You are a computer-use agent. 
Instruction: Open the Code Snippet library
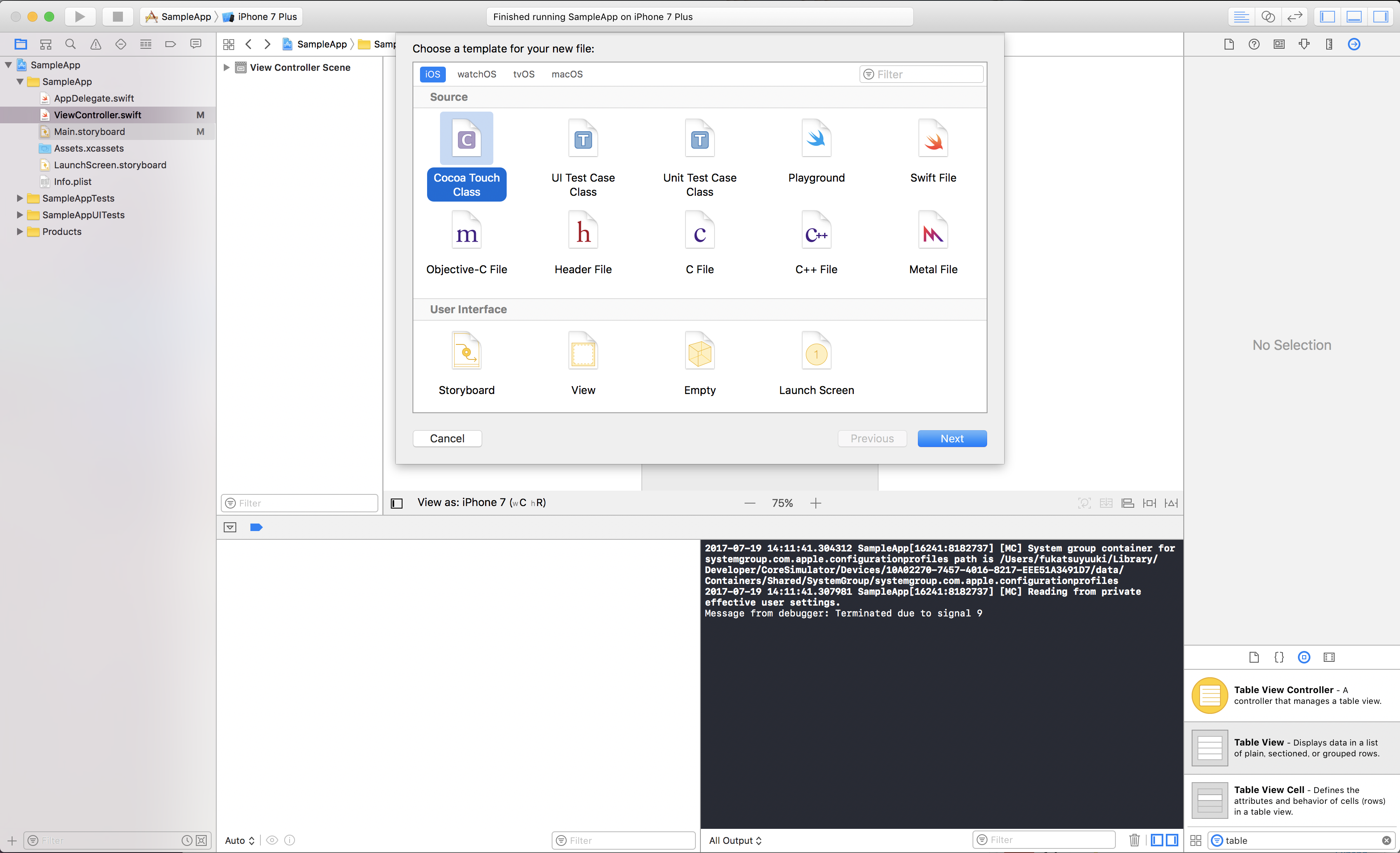pyautogui.click(x=1279, y=657)
